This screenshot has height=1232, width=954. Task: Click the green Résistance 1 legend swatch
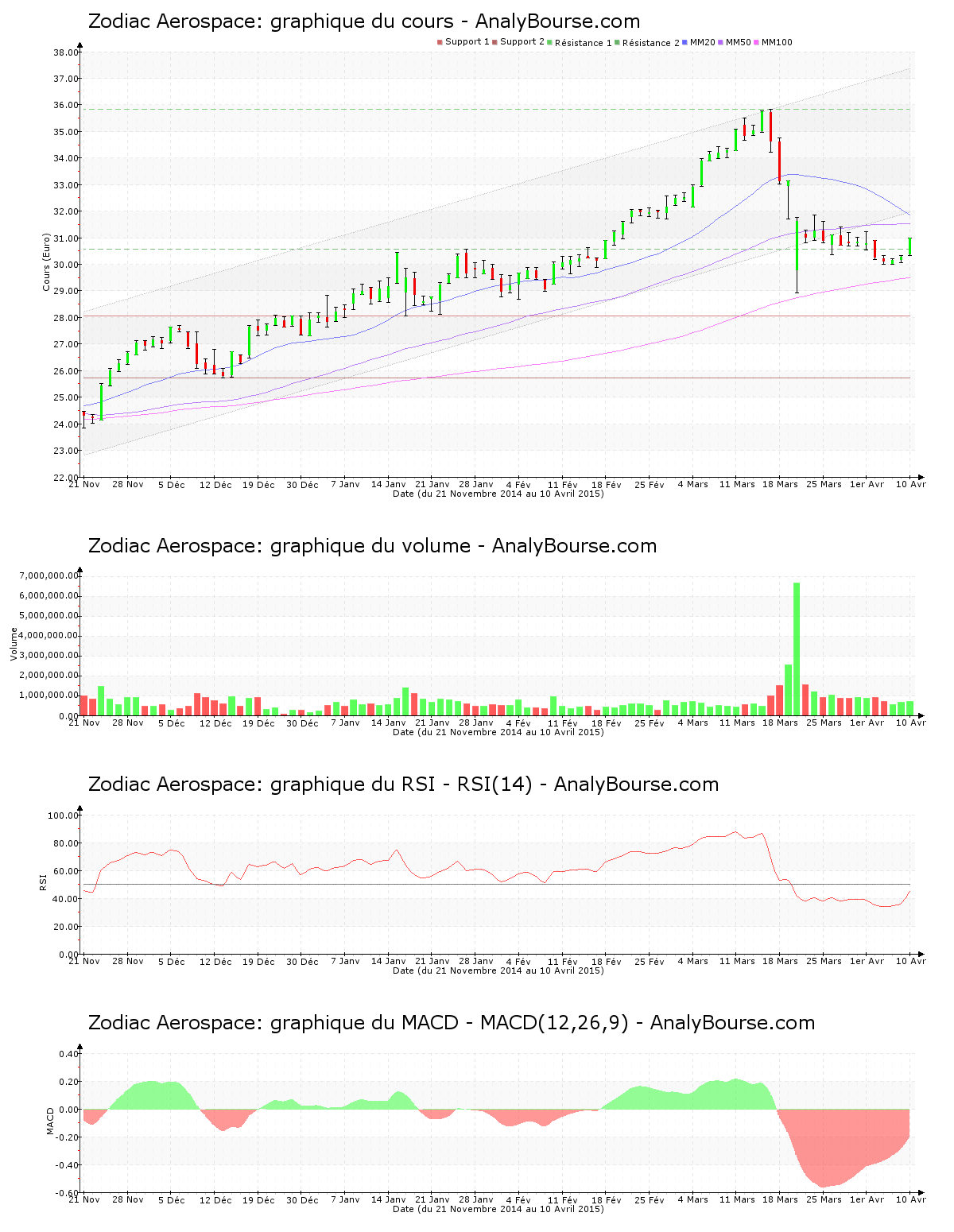point(549,42)
